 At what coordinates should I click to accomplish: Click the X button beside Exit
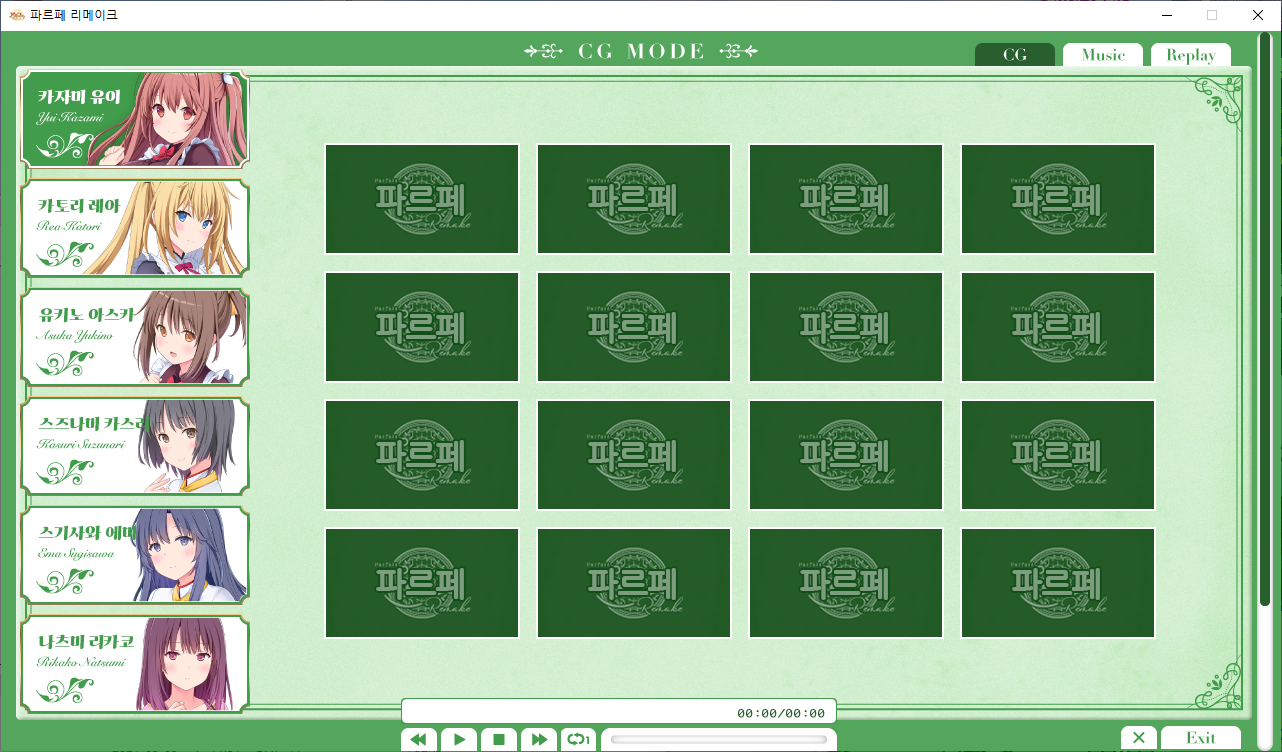[1139, 738]
